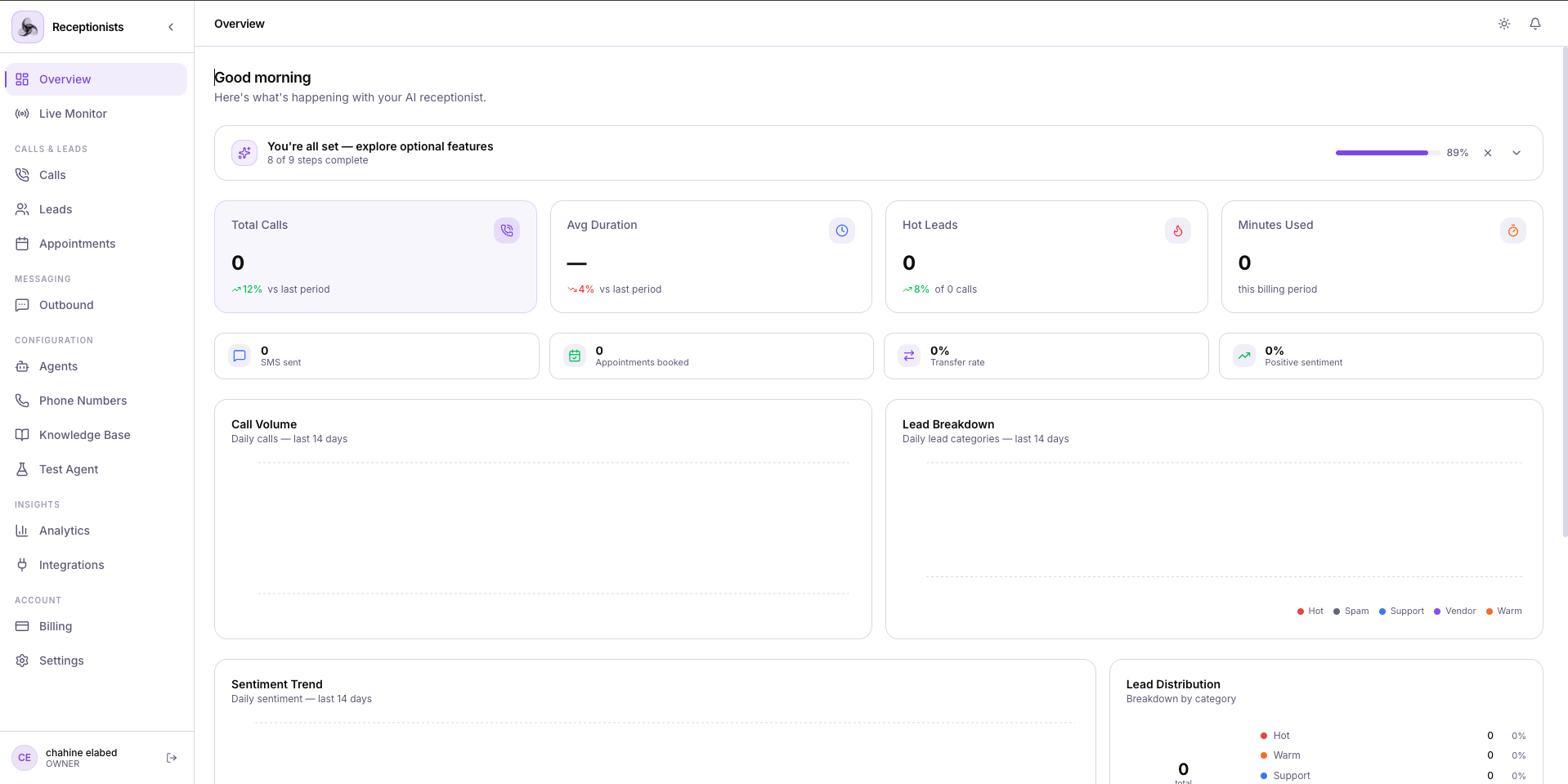Image resolution: width=1568 pixels, height=784 pixels.
Task: Click the chahine elabed profile avatar
Action: (25, 758)
